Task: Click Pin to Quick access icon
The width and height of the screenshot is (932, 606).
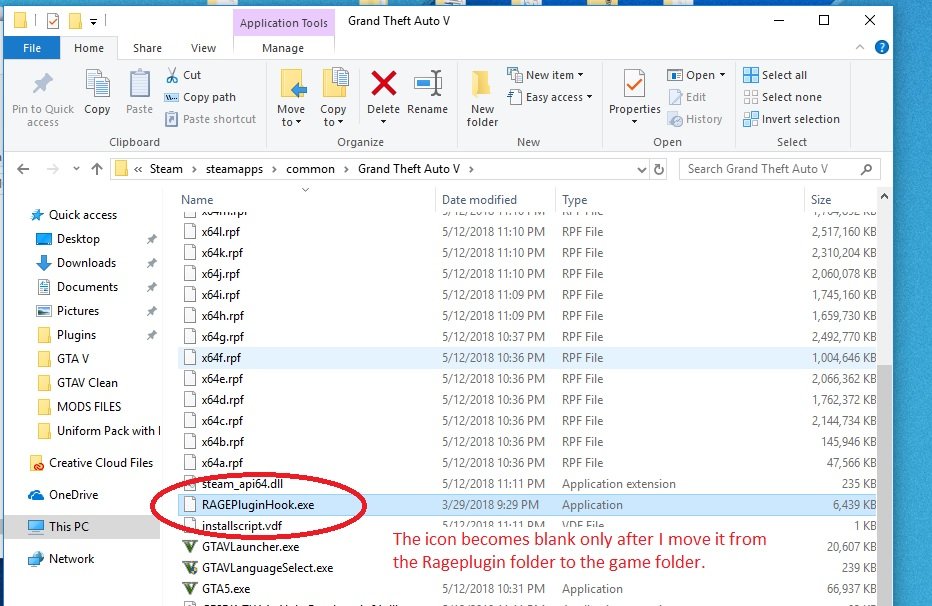Action: tap(42, 83)
